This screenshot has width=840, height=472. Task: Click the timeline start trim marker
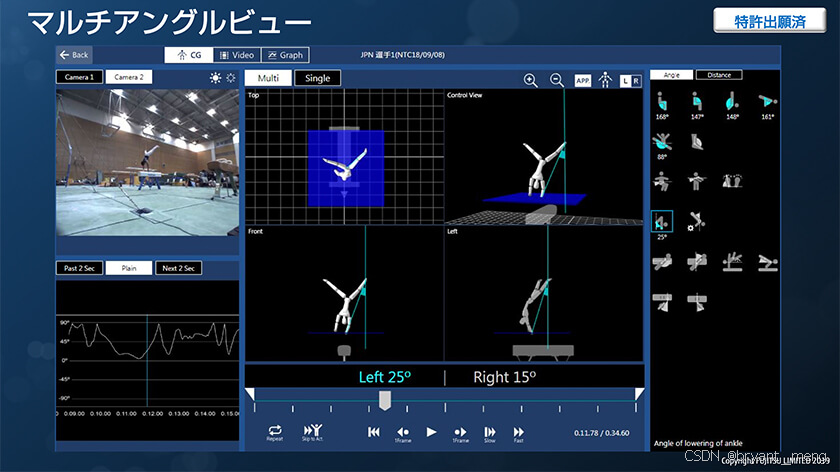pyautogui.click(x=250, y=394)
